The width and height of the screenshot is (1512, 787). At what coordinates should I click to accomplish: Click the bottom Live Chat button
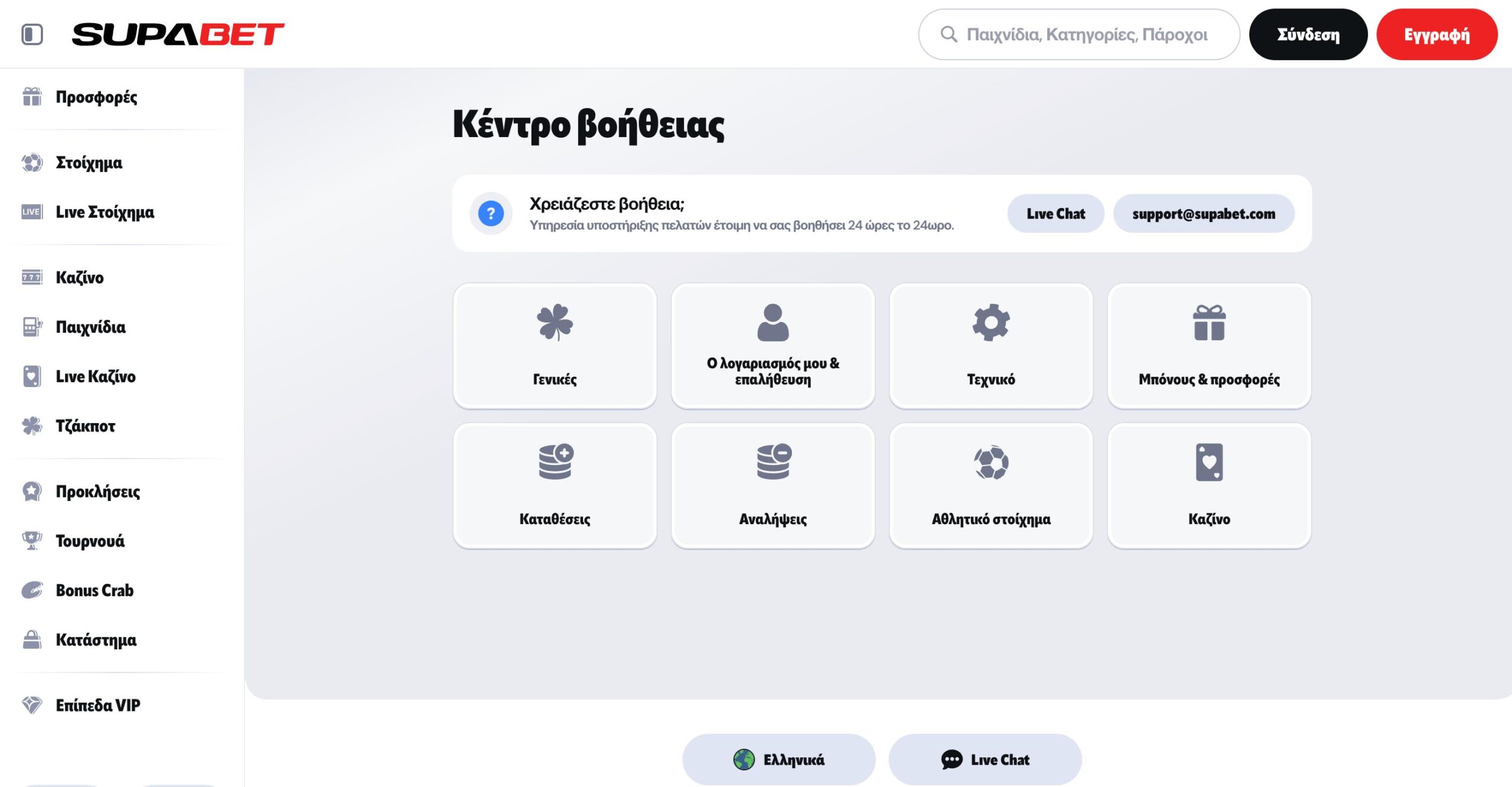click(985, 759)
